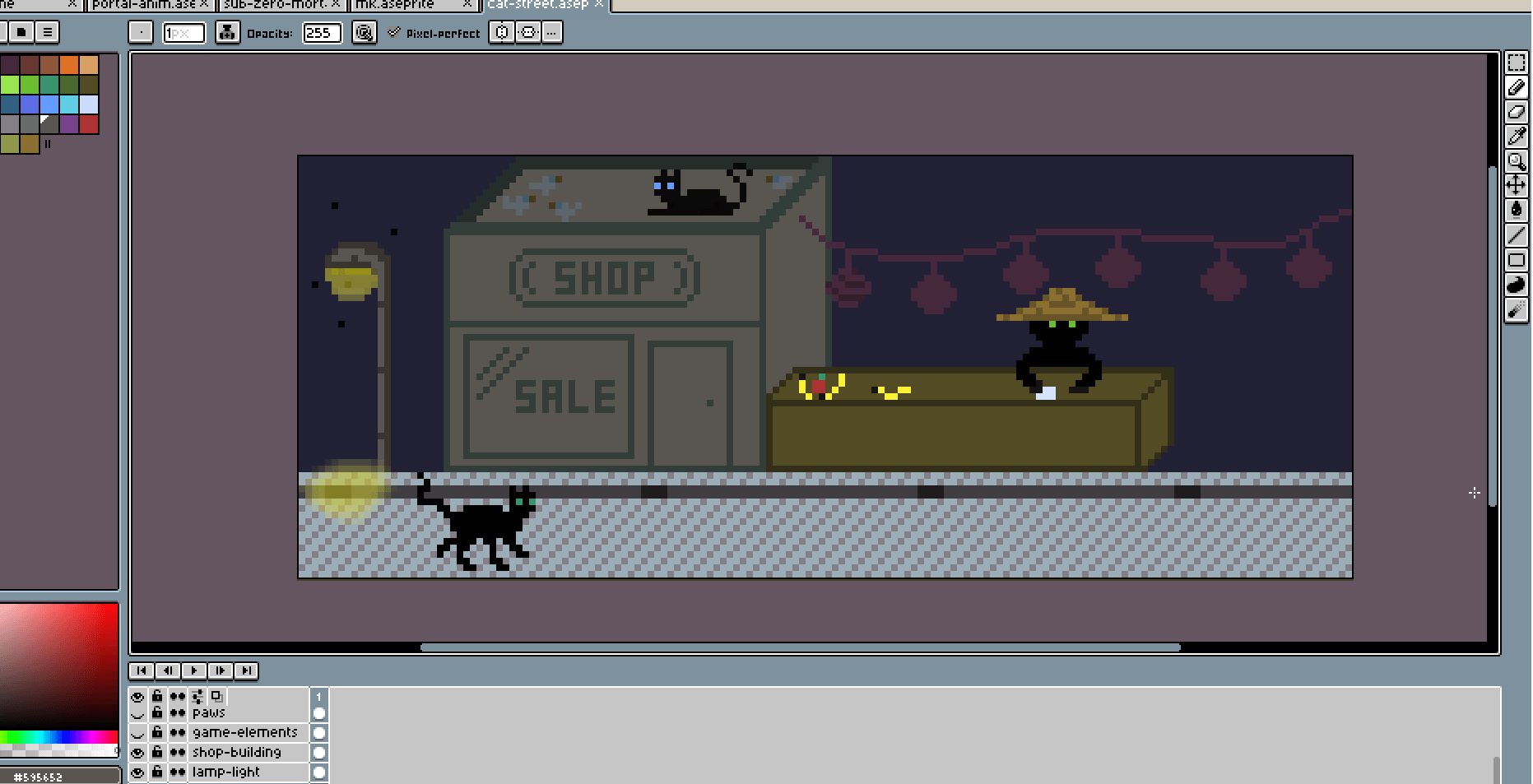Open timeline settings in the layer header
The image size is (1533, 784).
pos(198,697)
